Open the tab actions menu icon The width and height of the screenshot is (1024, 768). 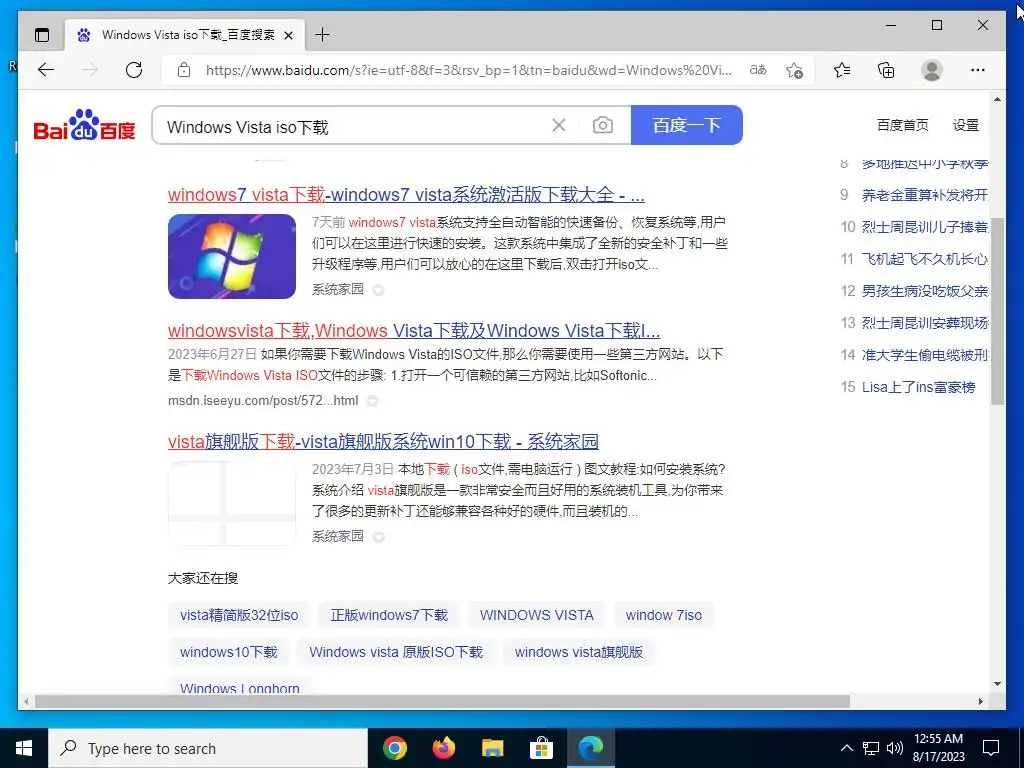tap(42, 35)
